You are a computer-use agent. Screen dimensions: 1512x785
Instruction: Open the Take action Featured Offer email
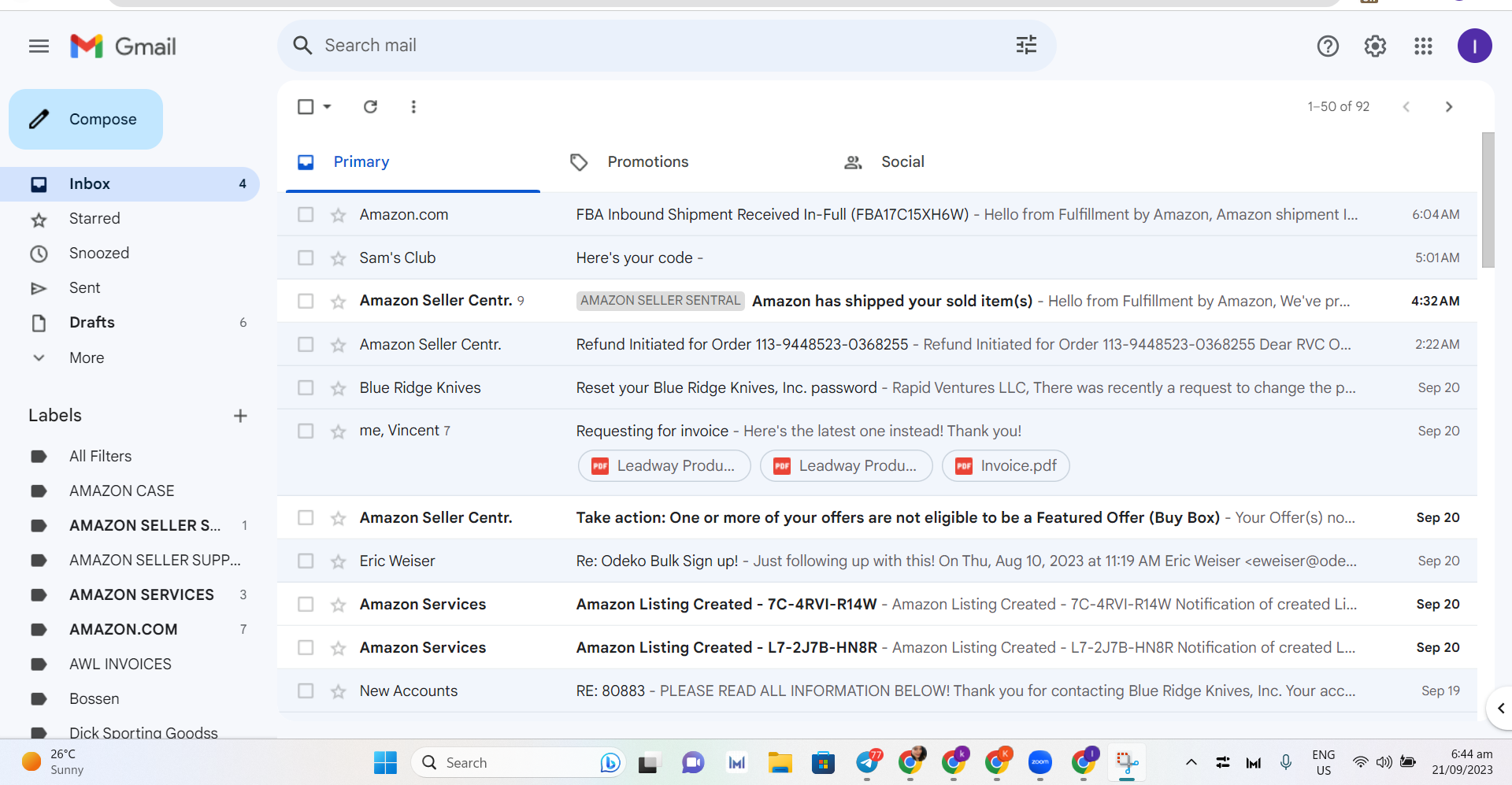point(876,517)
